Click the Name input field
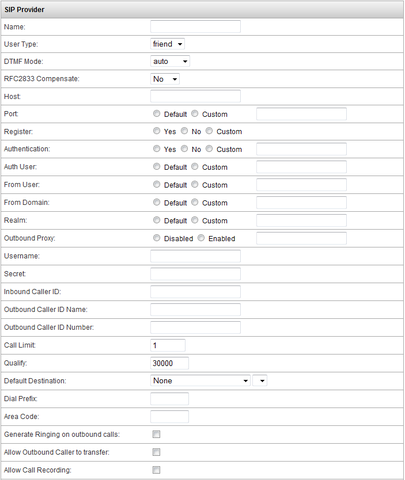 [x=195, y=26]
